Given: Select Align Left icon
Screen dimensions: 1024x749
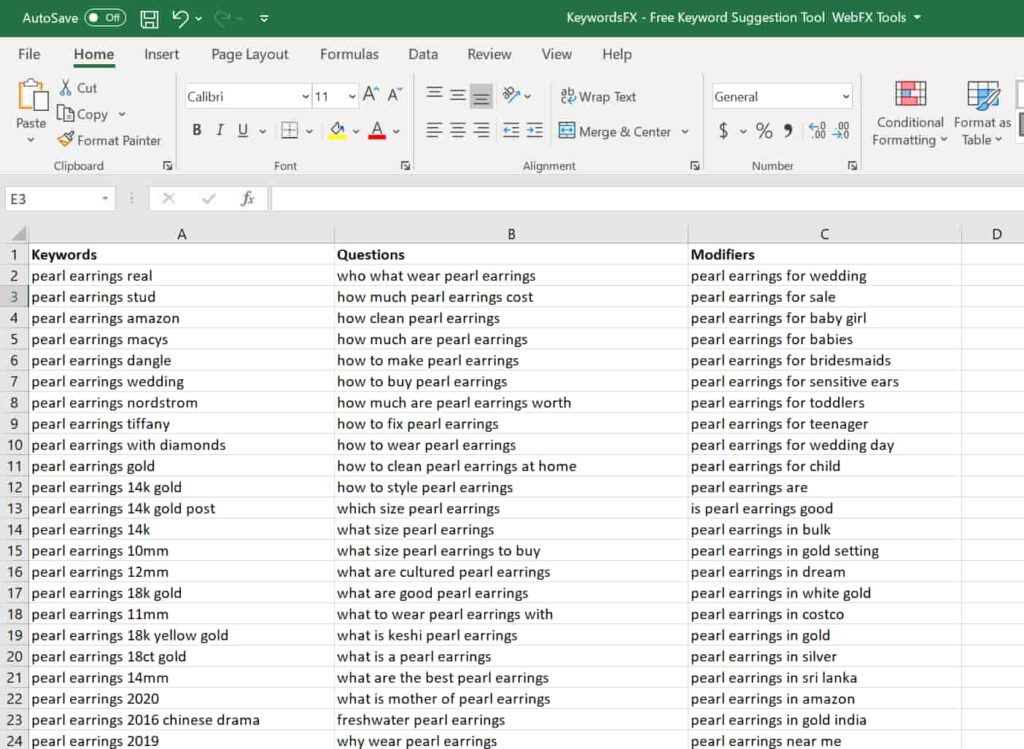Looking at the screenshot, I should (434, 130).
